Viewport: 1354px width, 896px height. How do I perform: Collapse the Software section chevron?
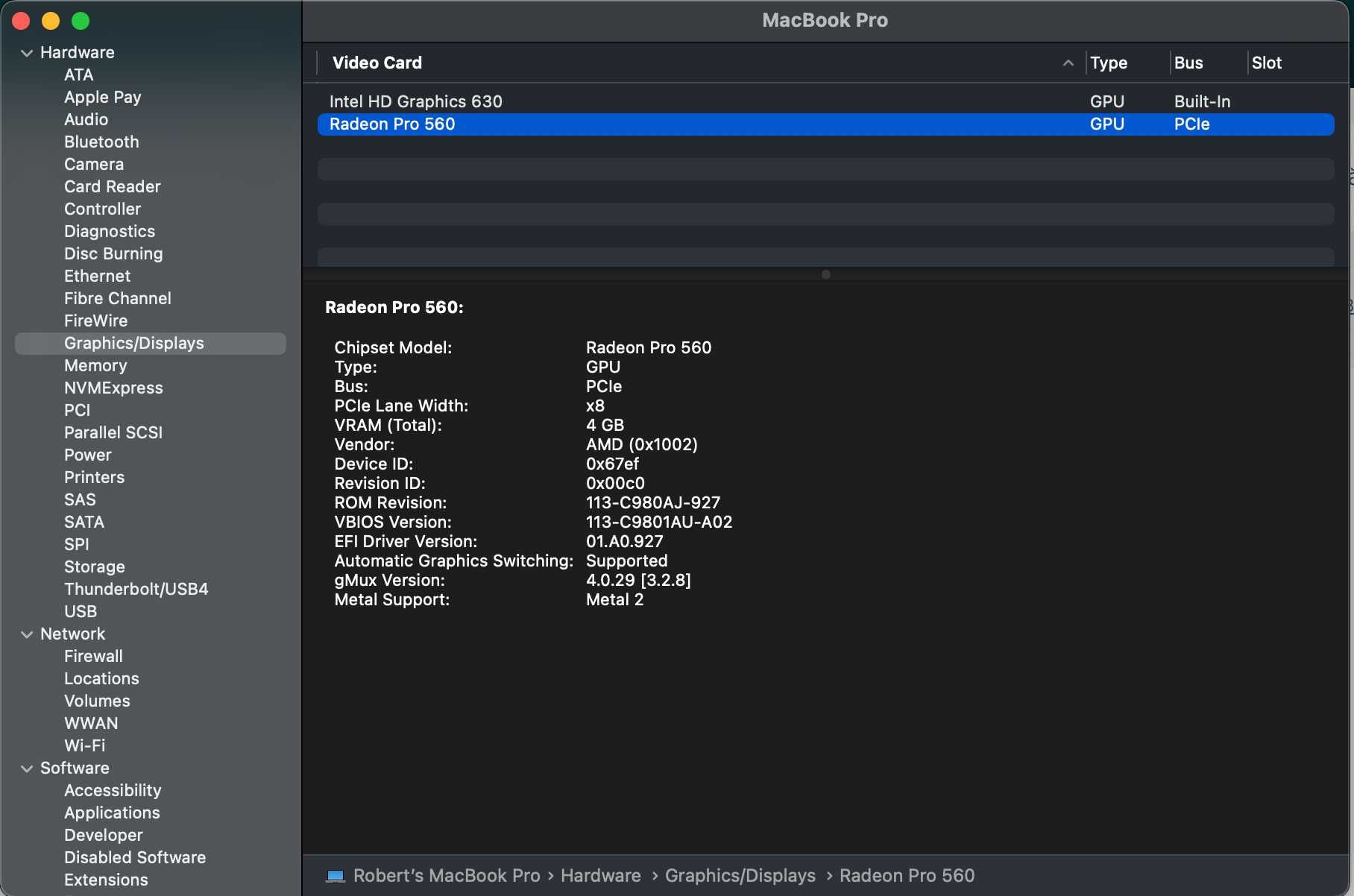pyautogui.click(x=27, y=769)
